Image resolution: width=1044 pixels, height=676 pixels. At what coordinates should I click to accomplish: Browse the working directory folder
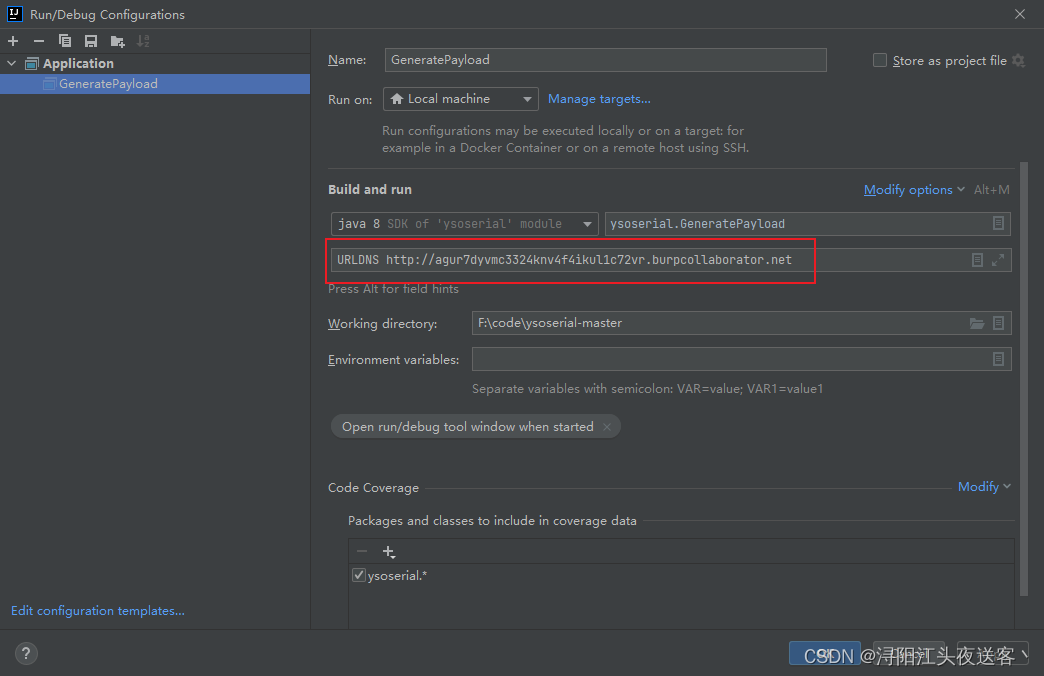[977, 323]
